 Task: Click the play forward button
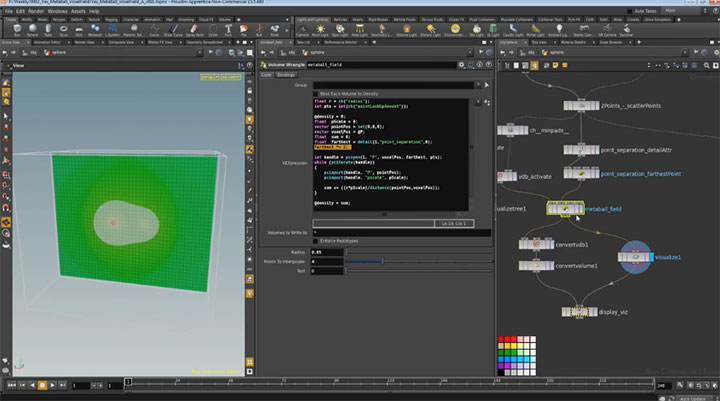tap(52, 385)
